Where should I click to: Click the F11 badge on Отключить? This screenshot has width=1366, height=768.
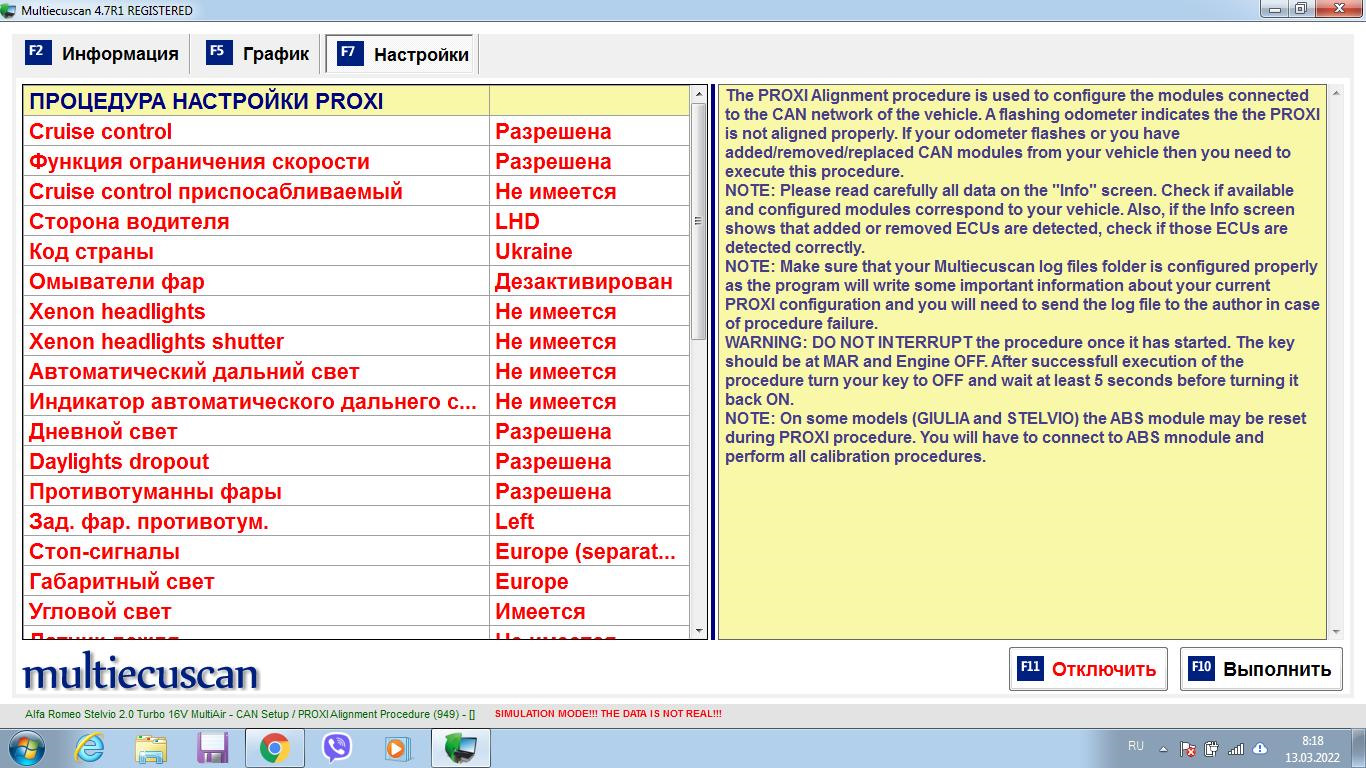1030,668
